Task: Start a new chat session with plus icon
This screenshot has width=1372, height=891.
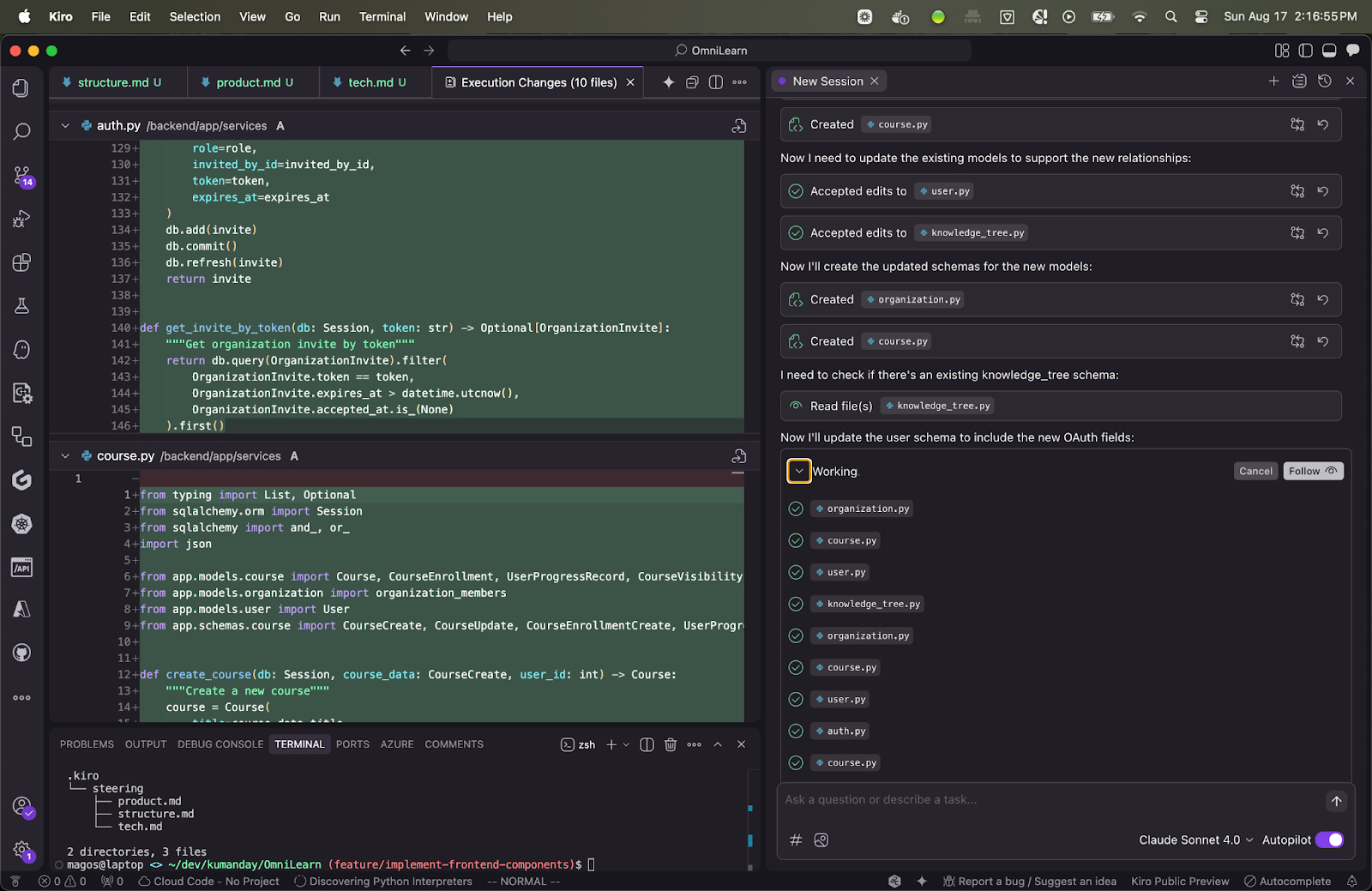Action: click(x=1273, y=81)
